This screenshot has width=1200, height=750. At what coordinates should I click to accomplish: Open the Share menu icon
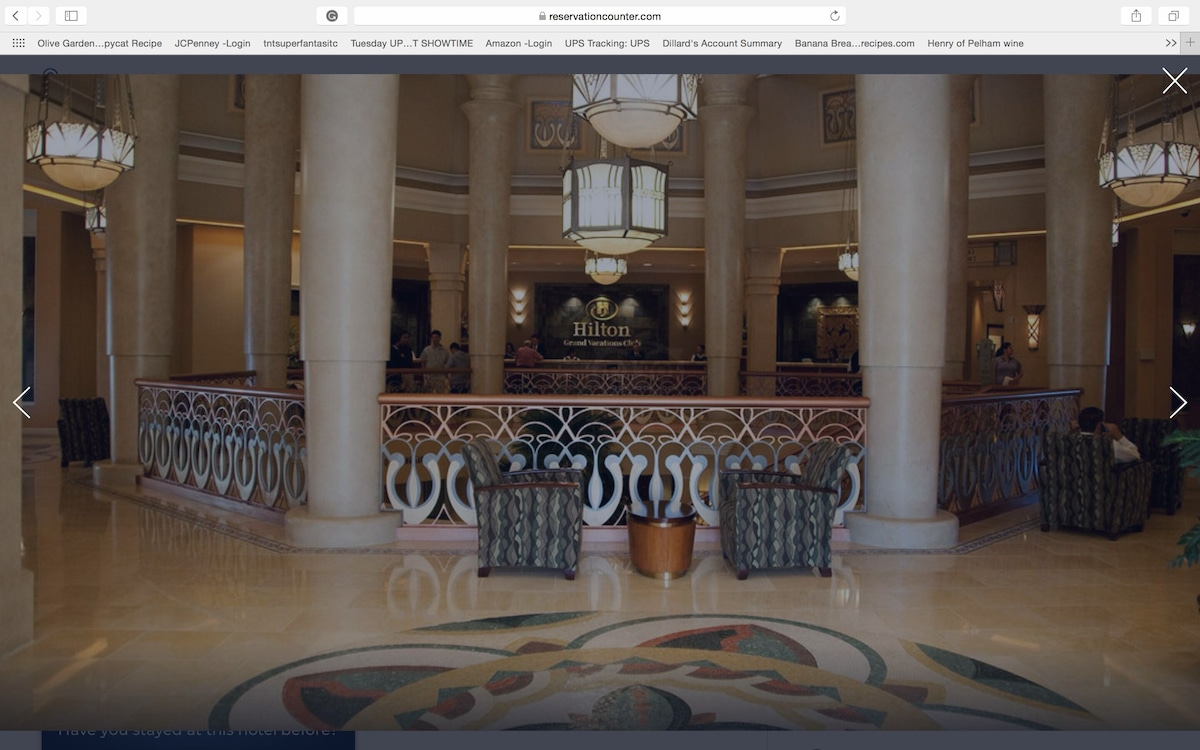click(x=1136, y=16)
